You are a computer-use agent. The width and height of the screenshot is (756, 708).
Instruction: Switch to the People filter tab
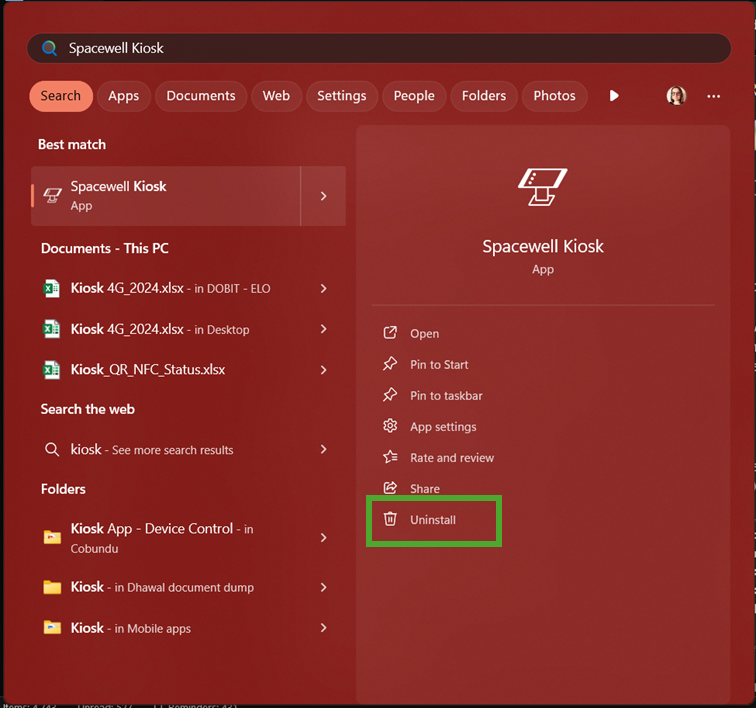coord(414,96)
